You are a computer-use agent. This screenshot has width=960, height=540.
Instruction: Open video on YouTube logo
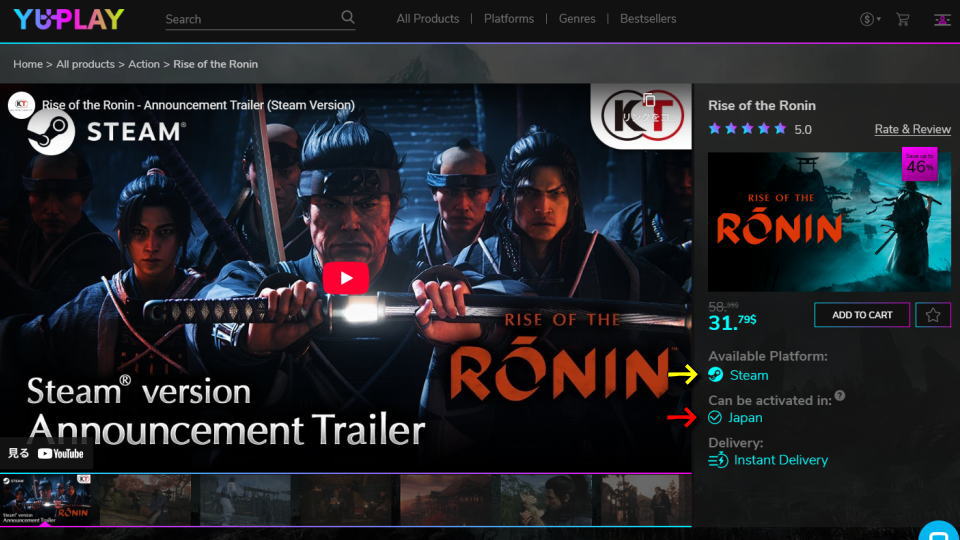pos(61,454)
